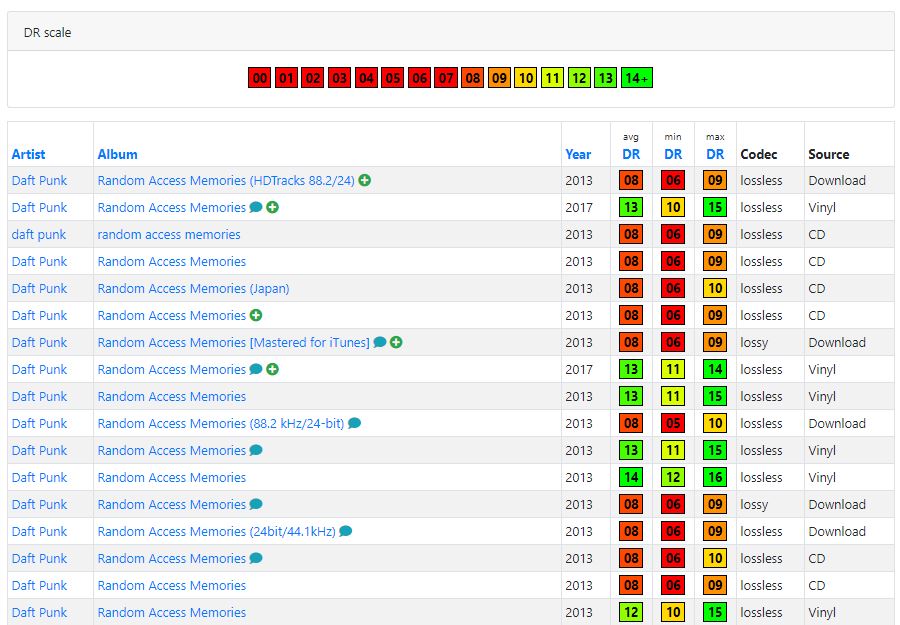Click the max DR 14 badge in 2017 vinyl row
Image resolution: width=900 pixels, height=625 pixels.
coord(715,369)
